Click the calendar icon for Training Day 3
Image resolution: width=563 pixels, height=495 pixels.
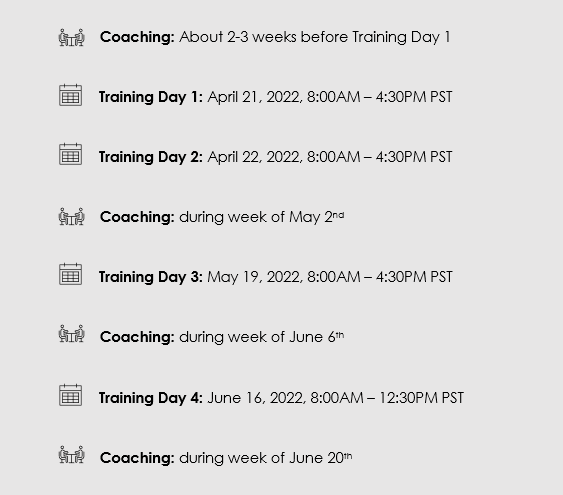tap(70, 274)
